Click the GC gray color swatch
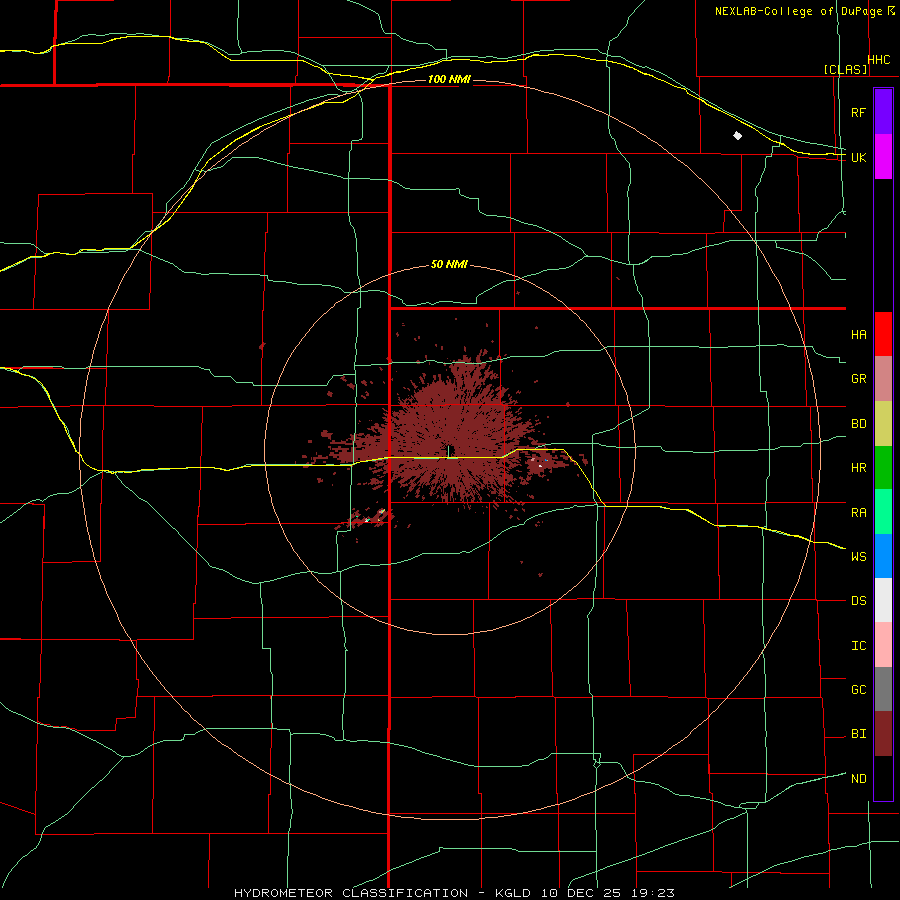900x900 pixels. [x=883, y=689]
